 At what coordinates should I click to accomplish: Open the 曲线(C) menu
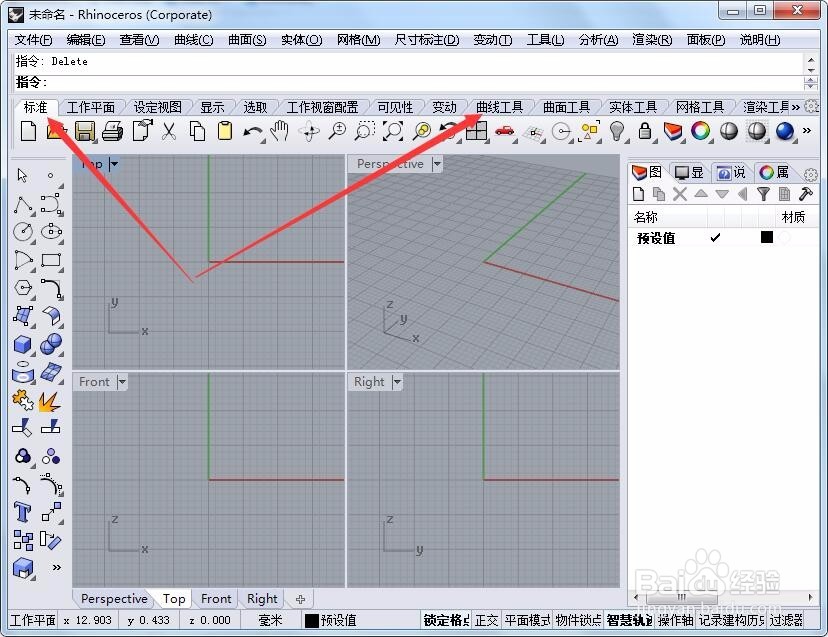point(193,40)
